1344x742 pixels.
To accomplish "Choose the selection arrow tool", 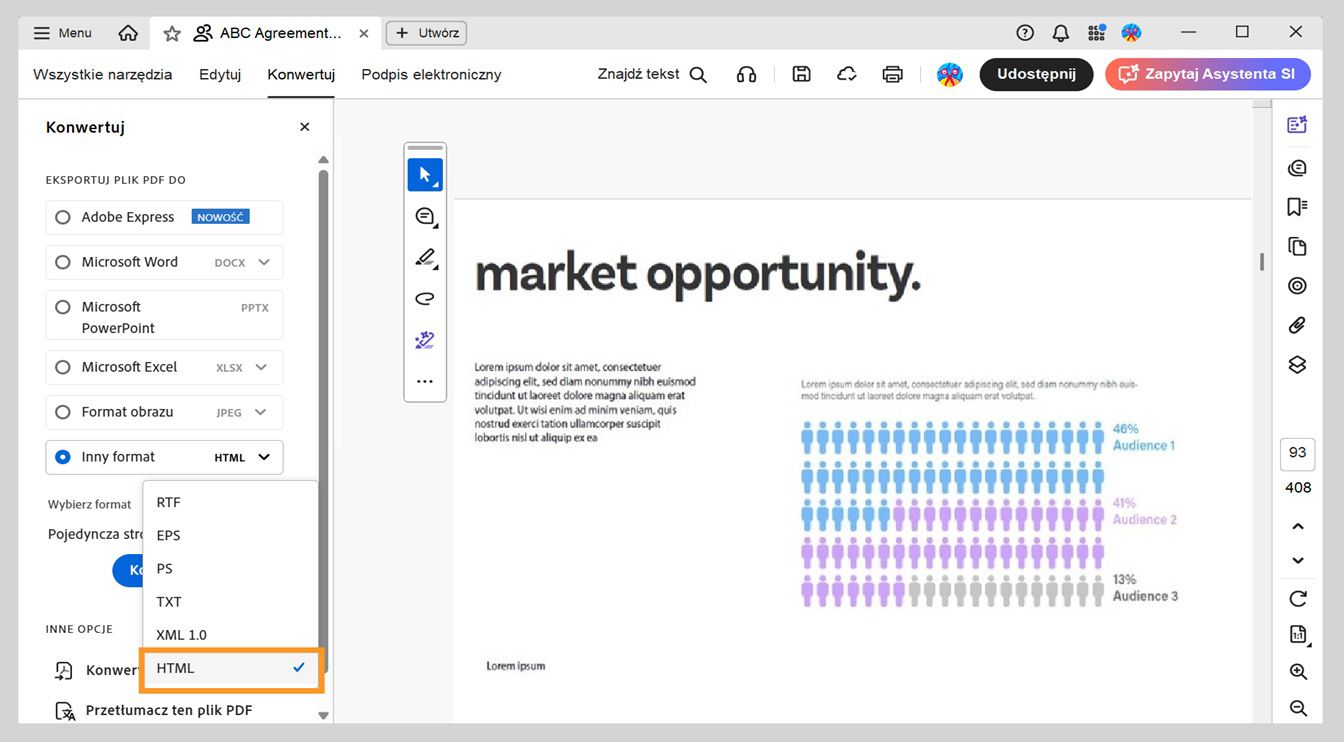I will tap(425, 175).
